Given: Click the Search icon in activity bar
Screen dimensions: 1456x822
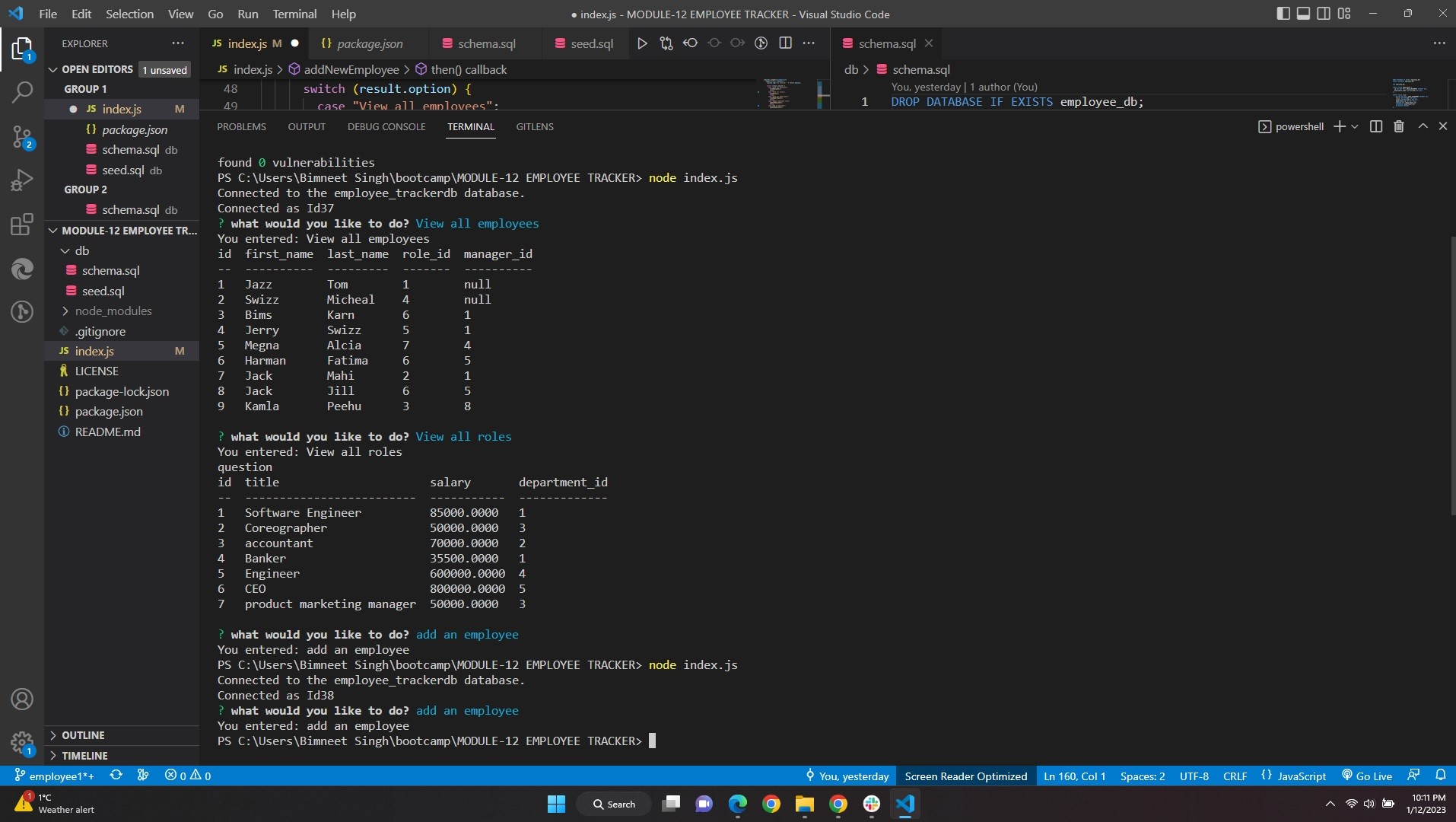Looking at the screenshot, I should tap(22, 92).
